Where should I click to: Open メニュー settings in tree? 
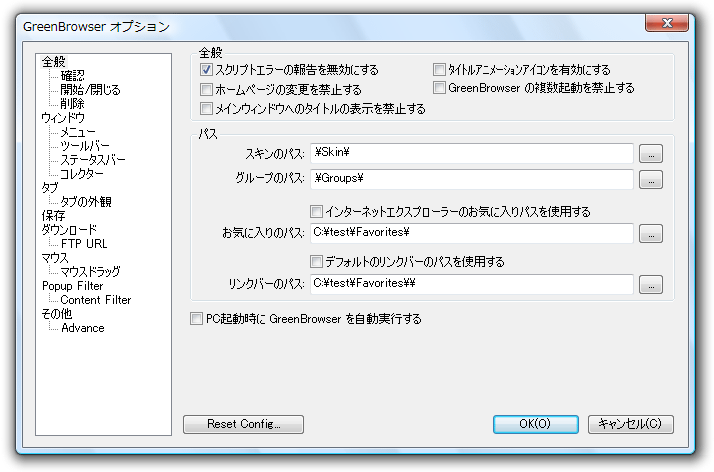pos(78,132)
